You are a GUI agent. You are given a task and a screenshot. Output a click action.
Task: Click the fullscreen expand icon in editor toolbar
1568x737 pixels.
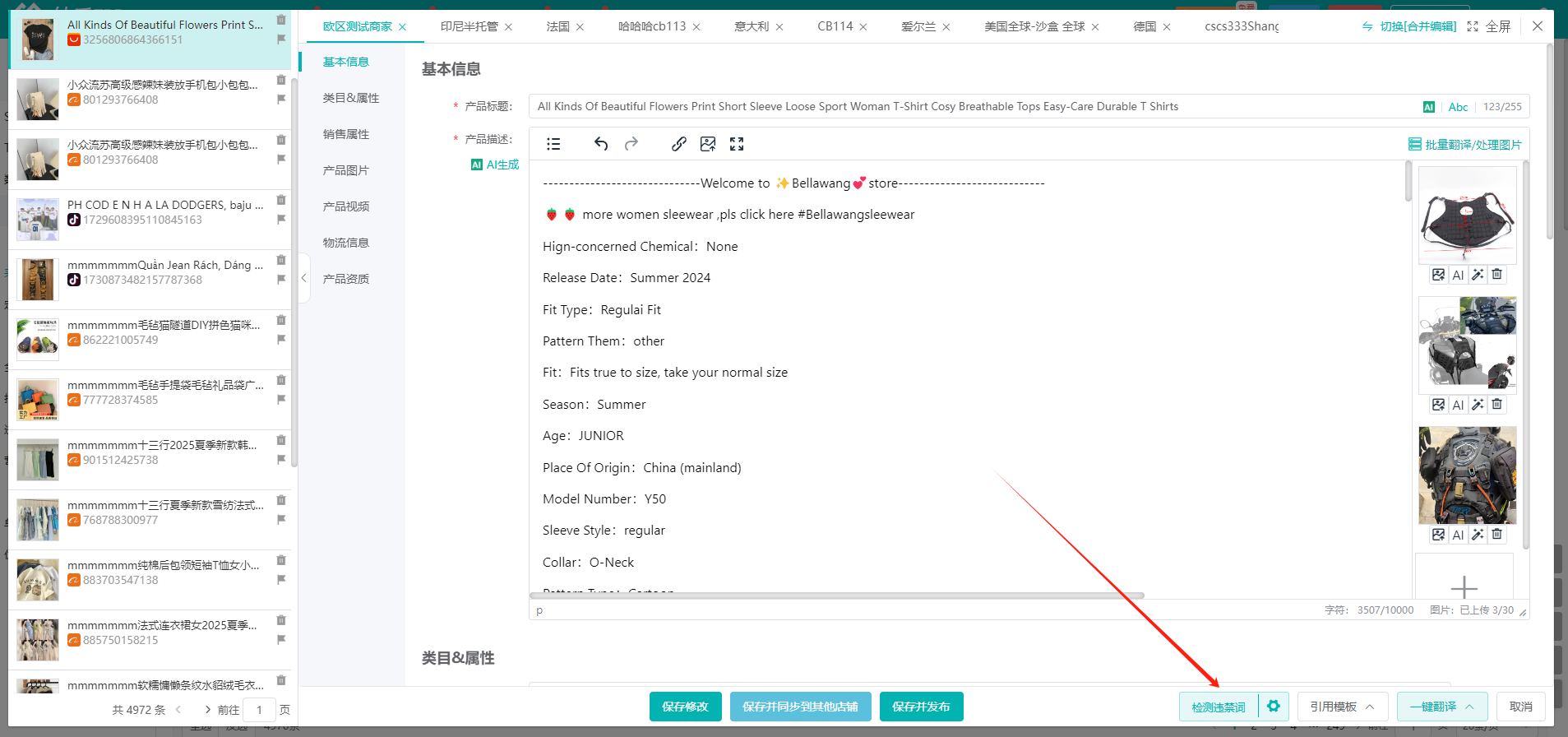coord(737,144)
